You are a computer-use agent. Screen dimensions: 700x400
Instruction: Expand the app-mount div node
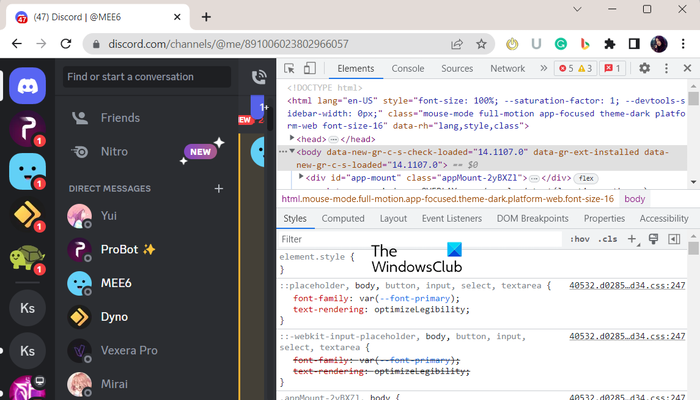(301, 177)
